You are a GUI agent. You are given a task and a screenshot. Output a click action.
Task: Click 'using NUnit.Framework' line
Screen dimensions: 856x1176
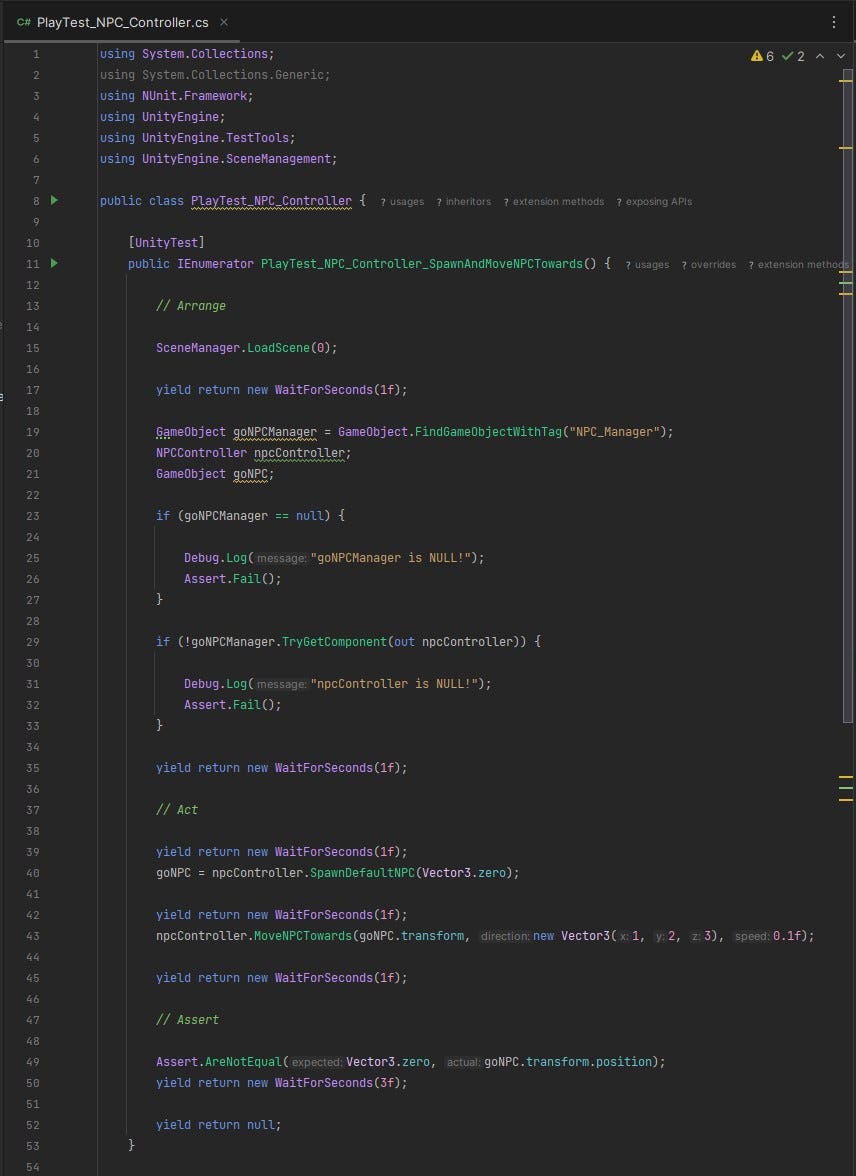176,96
